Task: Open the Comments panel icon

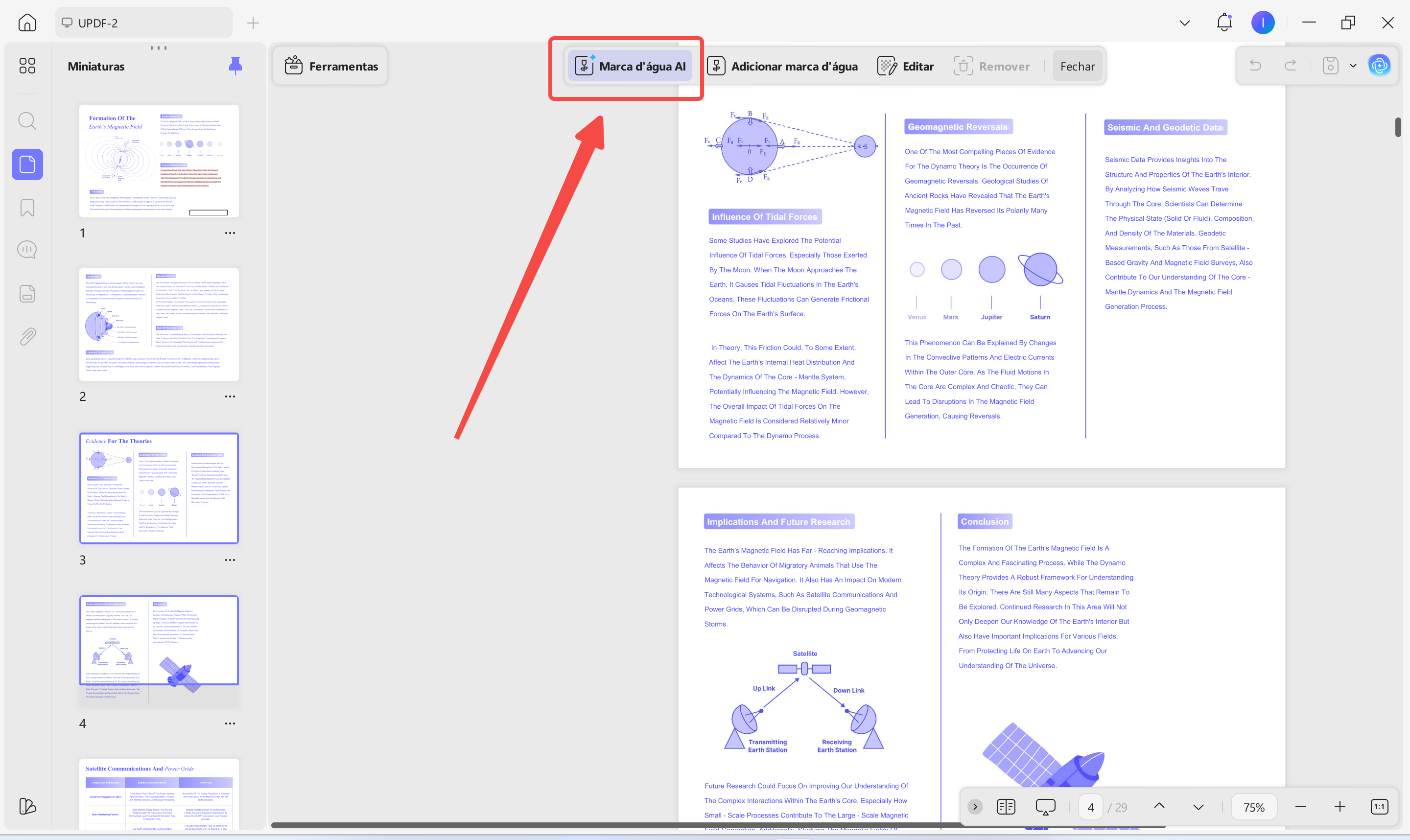Action: (x=27, y=250)
